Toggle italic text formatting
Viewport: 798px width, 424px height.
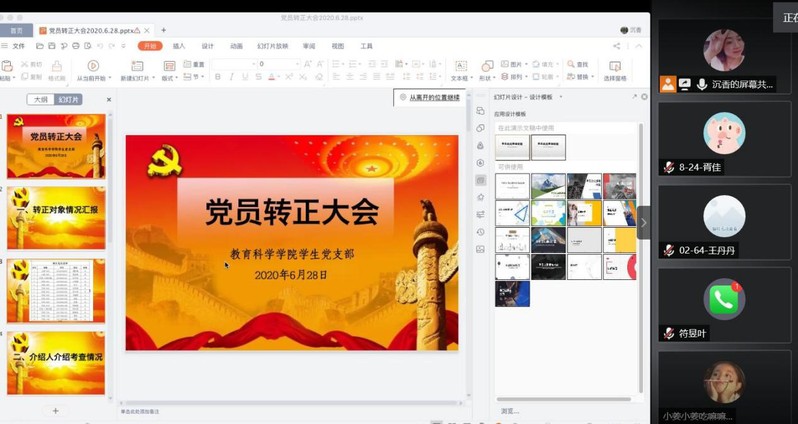[x=232, y=77]
